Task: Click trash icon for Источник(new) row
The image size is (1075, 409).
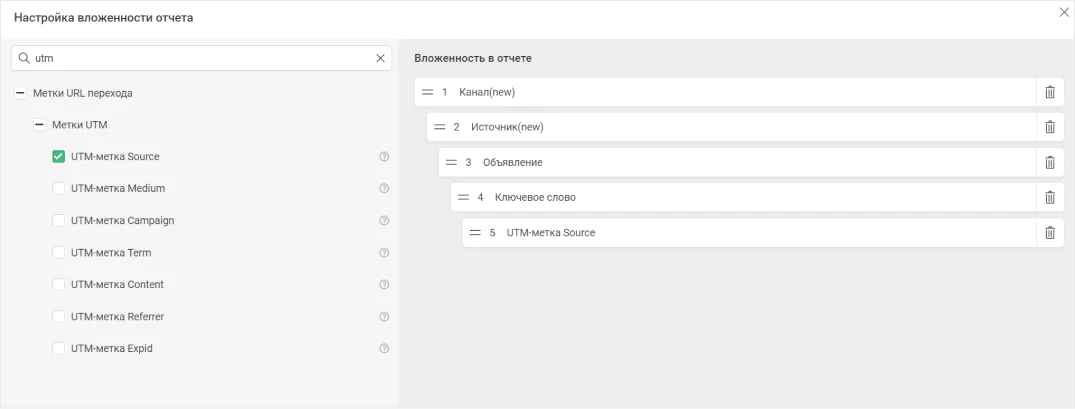Action: tap(1049, 127)
